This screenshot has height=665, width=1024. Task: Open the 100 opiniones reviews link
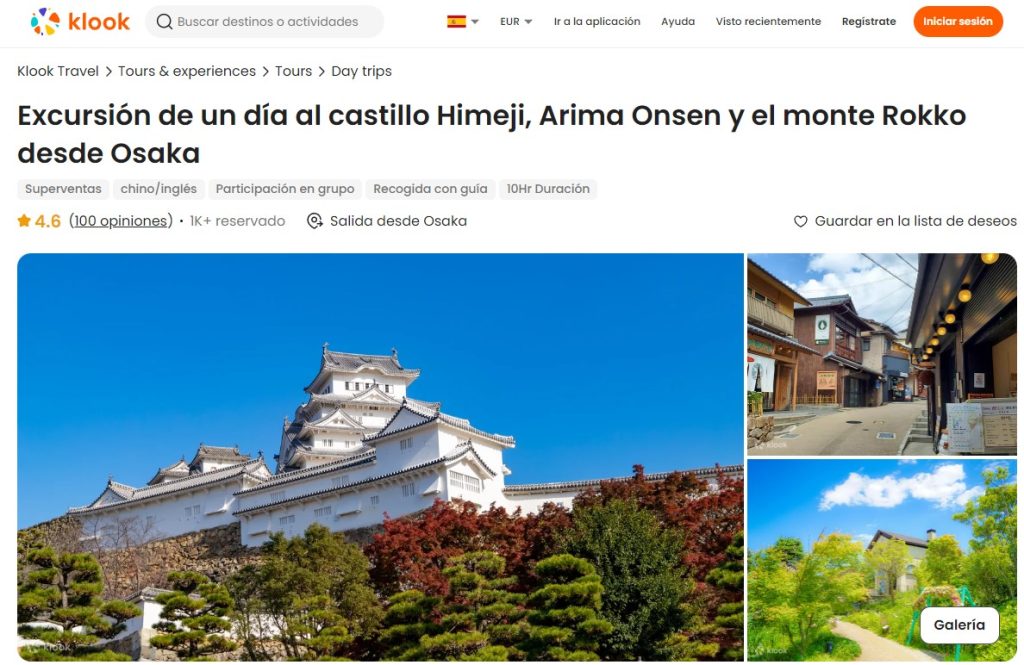pyautogui.click(x=121, y=221)
